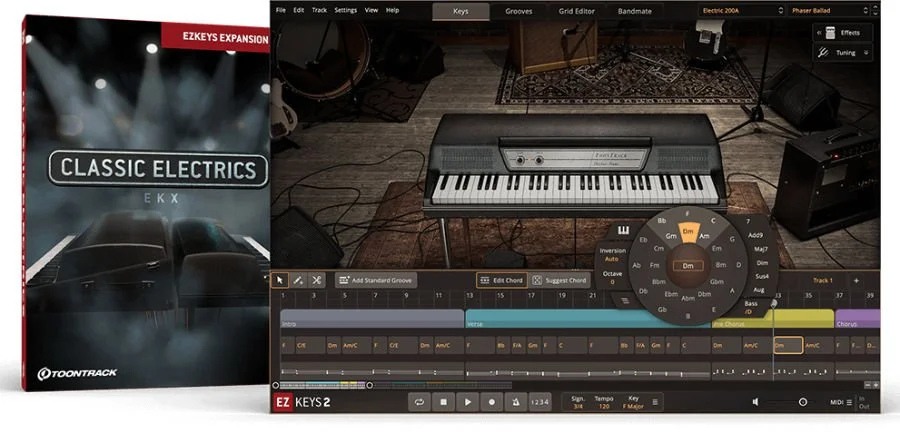Choose the Aug chord type

(758, 290)
